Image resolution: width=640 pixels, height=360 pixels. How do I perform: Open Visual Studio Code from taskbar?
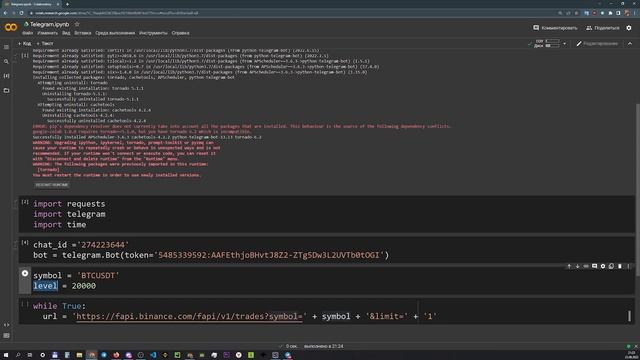point(153,355)
